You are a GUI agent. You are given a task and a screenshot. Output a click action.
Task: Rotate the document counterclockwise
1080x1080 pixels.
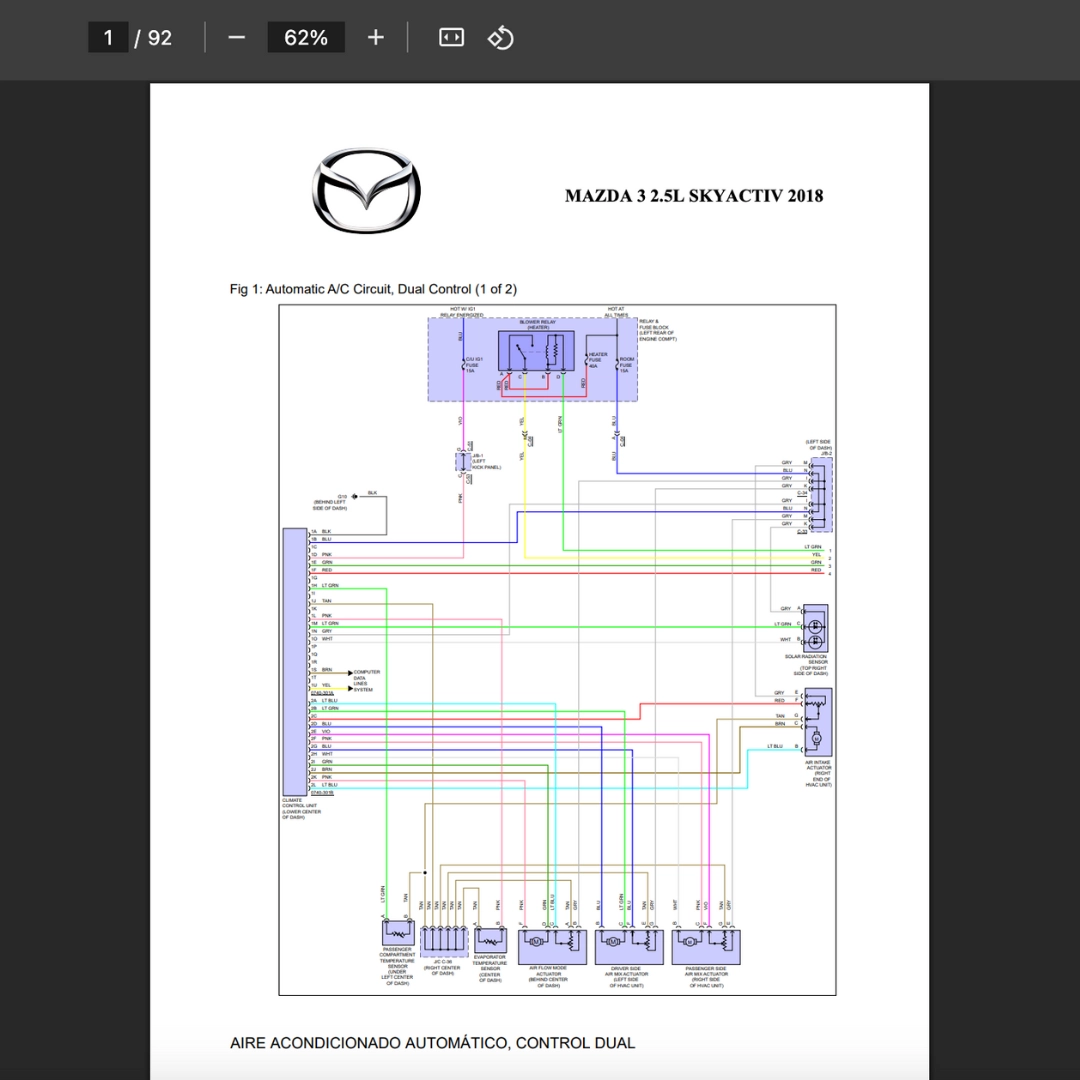[x=501, y=38]
